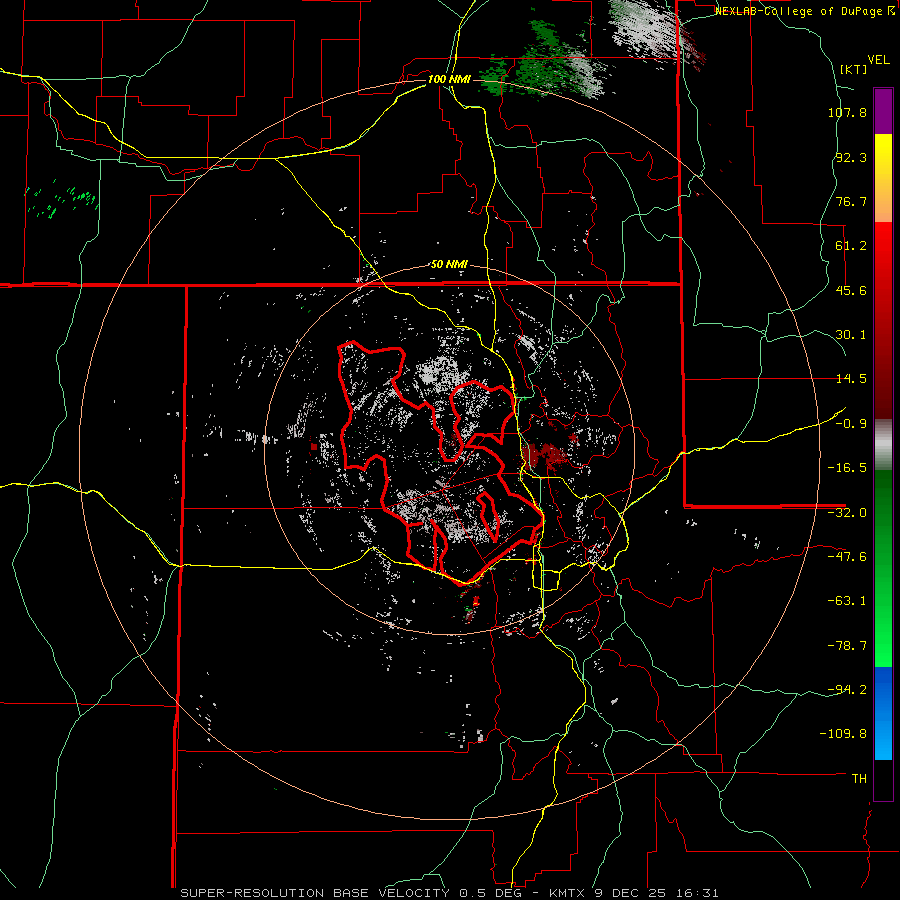Click the -47.6 velocity scale value

tap(847, 557)
